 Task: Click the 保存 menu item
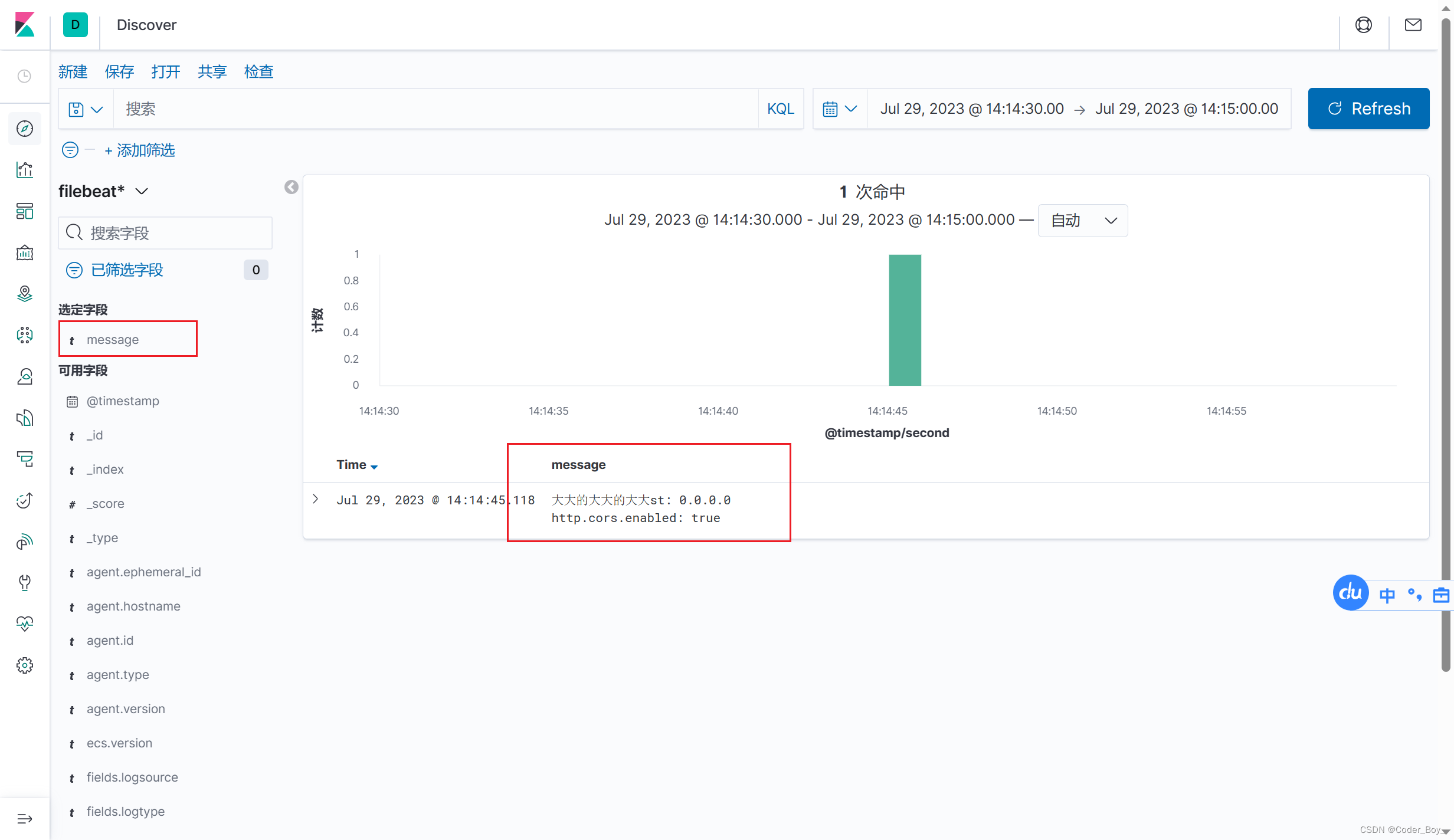(x=119, y=72)
